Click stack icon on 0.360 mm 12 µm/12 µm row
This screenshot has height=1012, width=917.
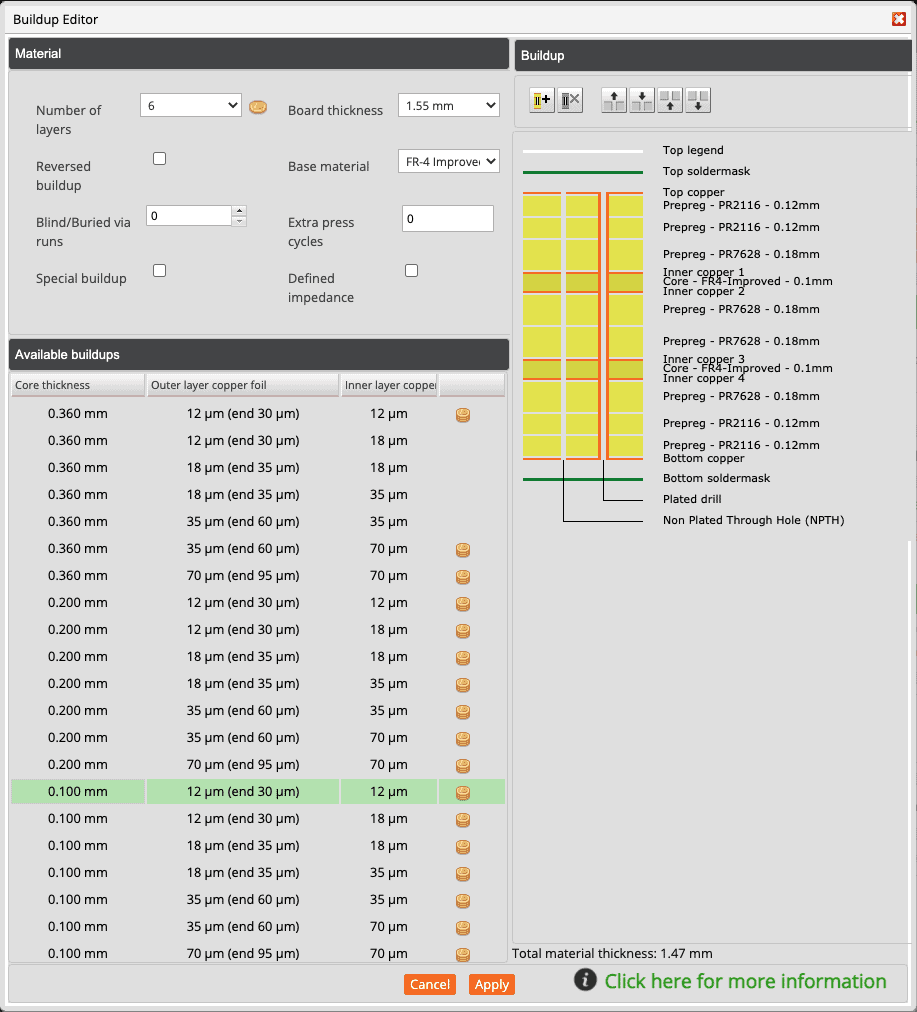[463, 415]
